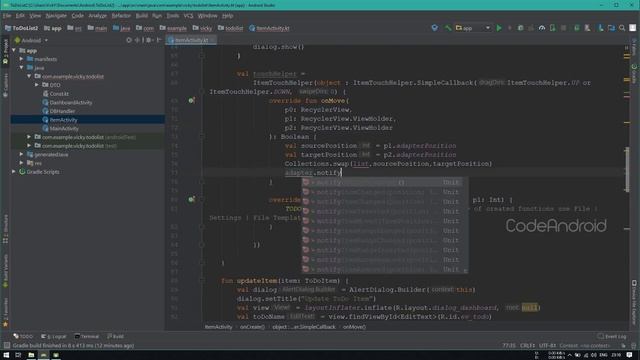The height and width of the screenshot is (360, 640).
Task: Pick the last visible notify suggestion in the autocomplete popup
Action: click(x=384, y=269)
